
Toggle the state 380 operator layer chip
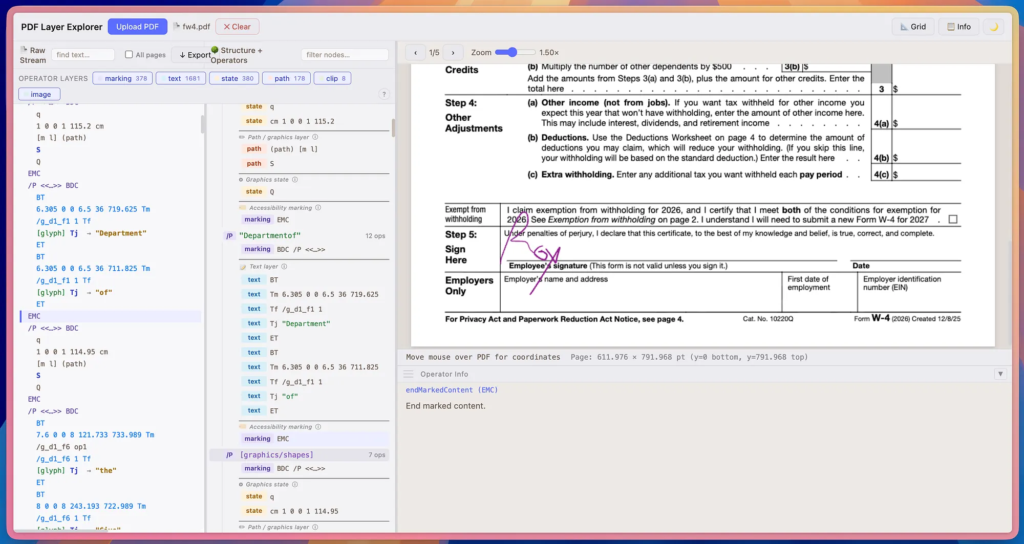(234, 78)
